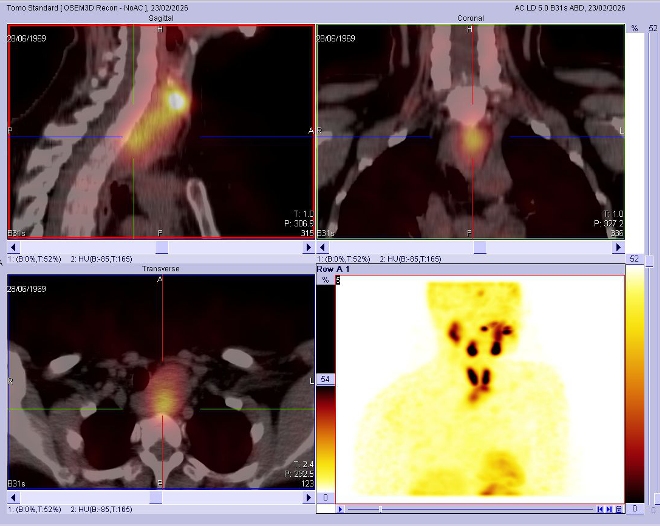Image resolution: width=660 pixels, height=526 pixels.
Task: Click the '%' units label in MIP panel
Action: (325, 280)
